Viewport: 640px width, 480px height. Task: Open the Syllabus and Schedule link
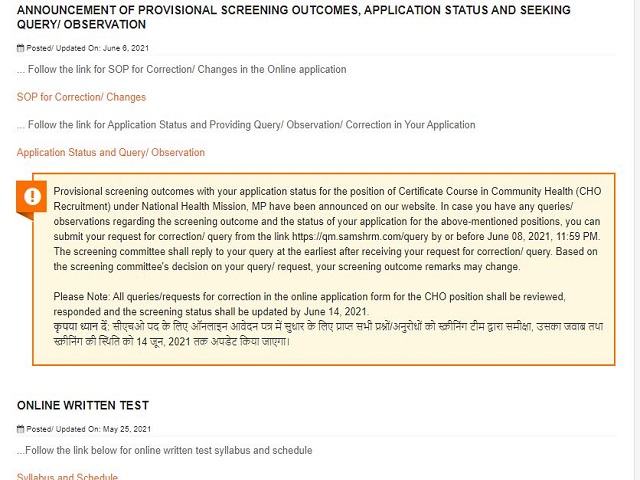[x=67, y=477]
